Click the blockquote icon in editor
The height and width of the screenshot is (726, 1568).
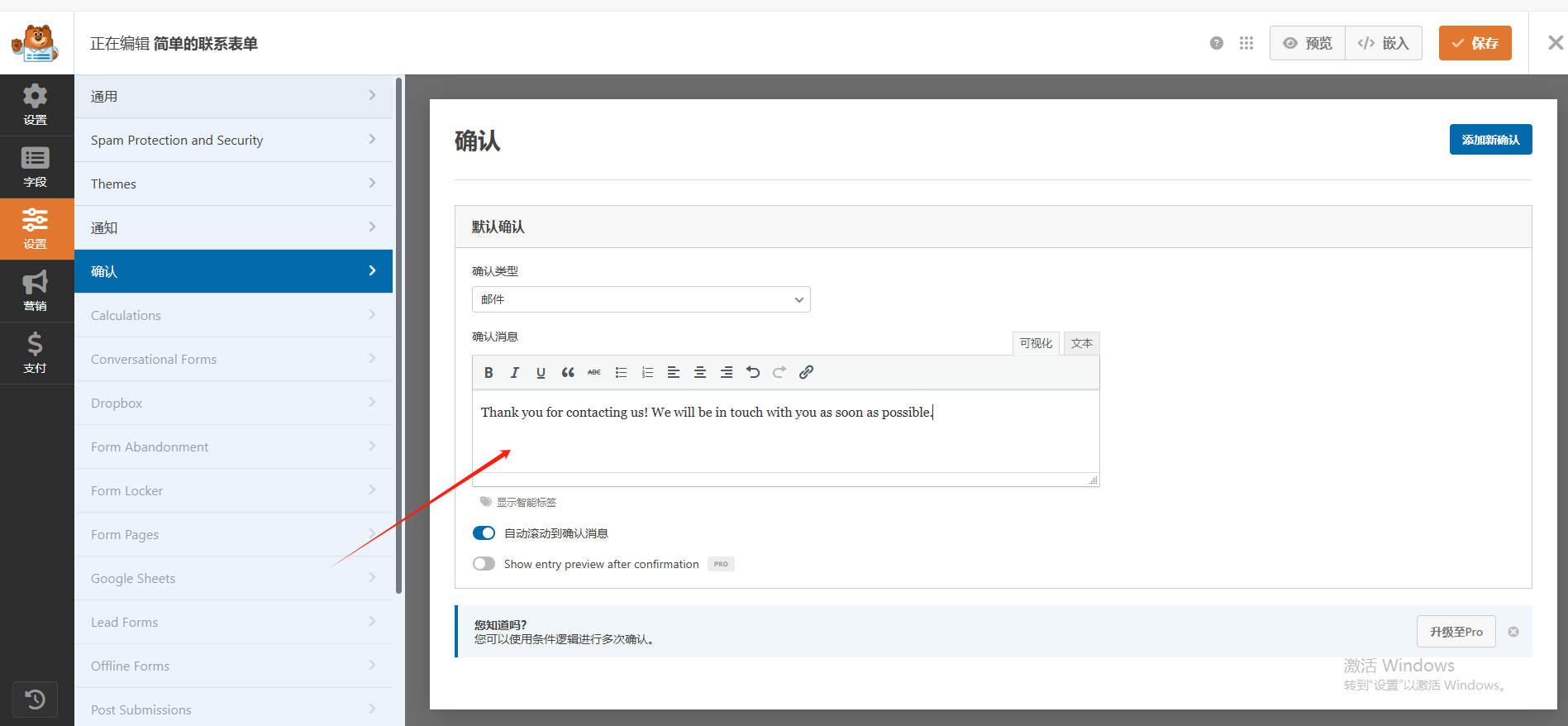[x=567, y=373]
